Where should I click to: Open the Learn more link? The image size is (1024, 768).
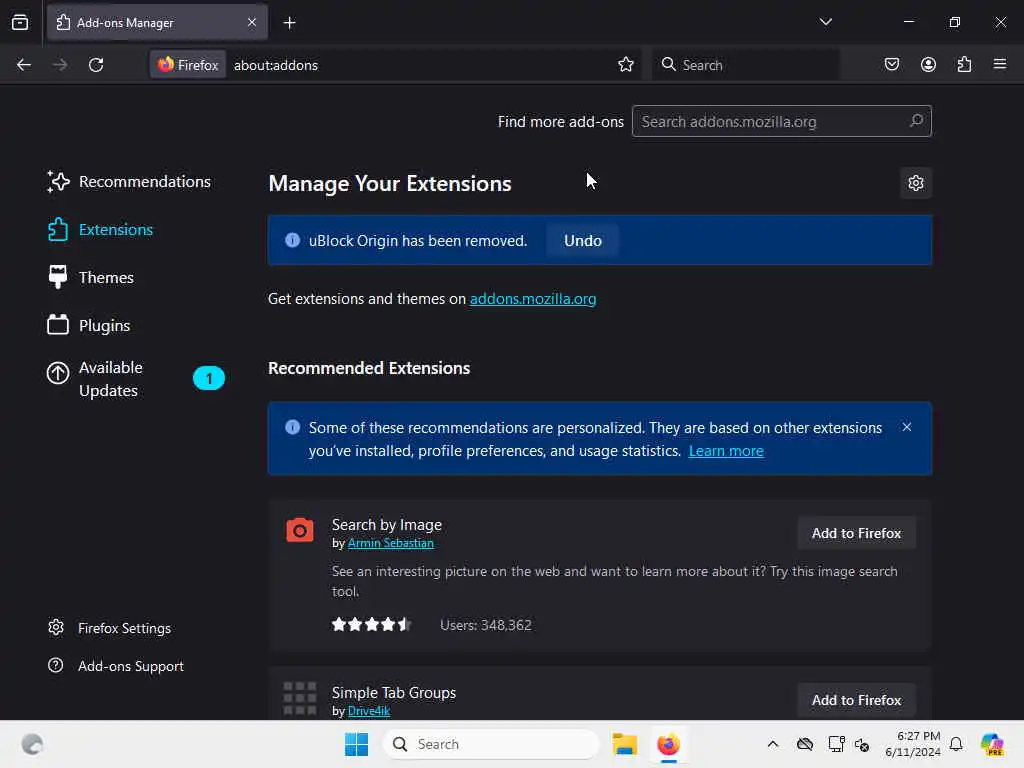[x=726, y=451]
